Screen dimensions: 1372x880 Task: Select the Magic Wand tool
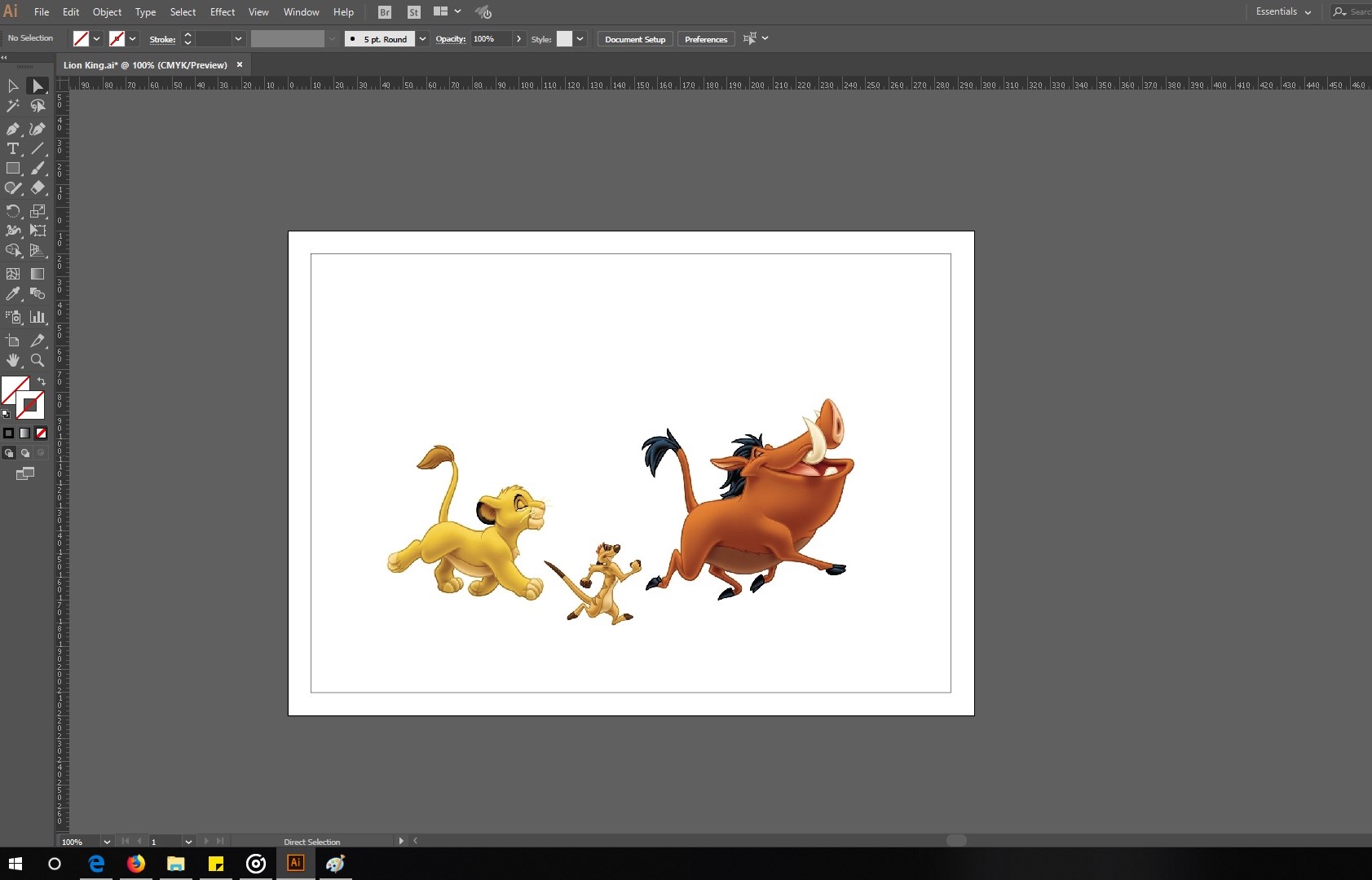click(13, 106)
